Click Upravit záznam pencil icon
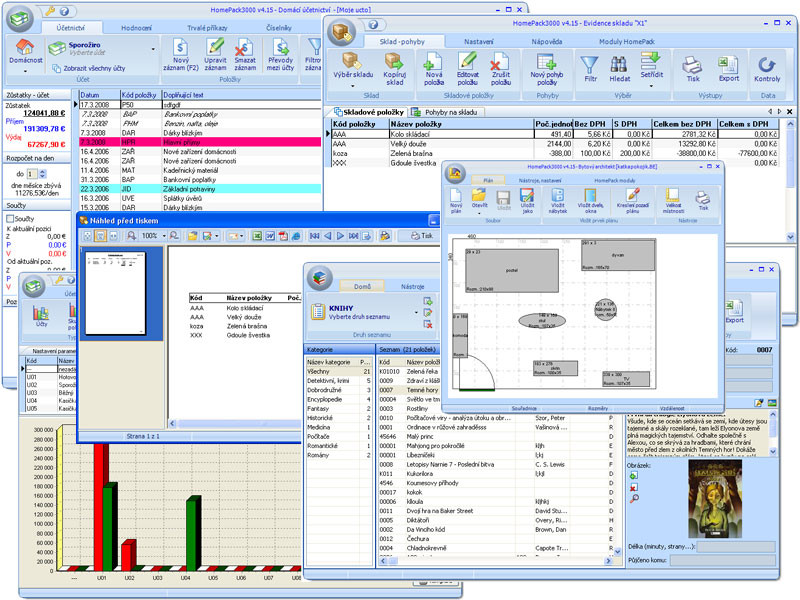 215,47
